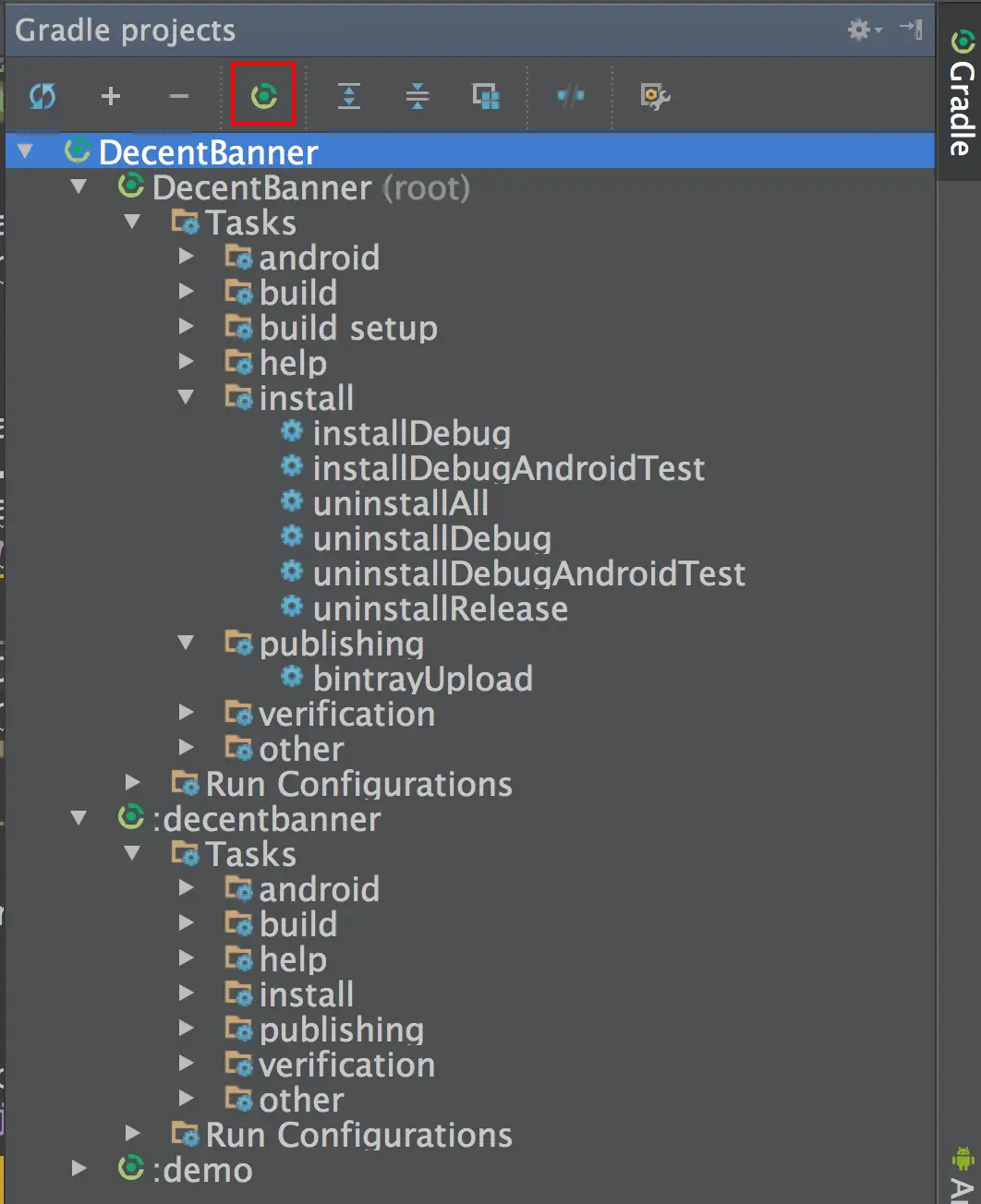This screenshot has width=981, height=1204.
Task: Run a Gradle task using the highlighted run icon
Action: [263, 94]
